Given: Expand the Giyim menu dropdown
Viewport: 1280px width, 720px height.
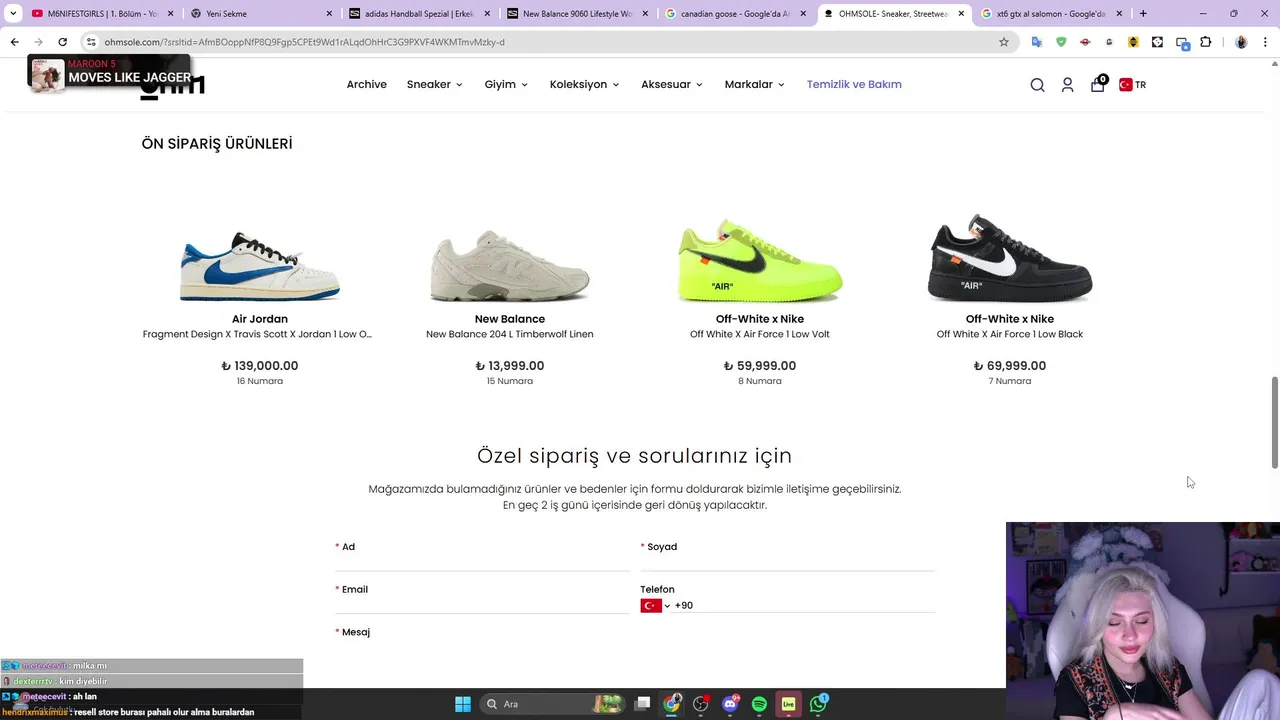Looking at the screenshot, I should (506, 85).
